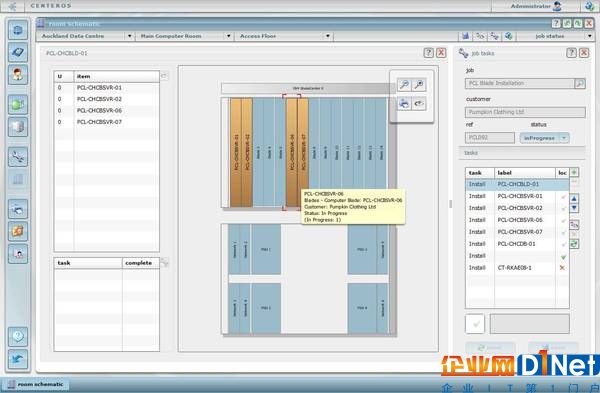The image size is (600, 393).
Task: Toggle the red cross on CT-RKAE08-1 row
Action: 562,268
